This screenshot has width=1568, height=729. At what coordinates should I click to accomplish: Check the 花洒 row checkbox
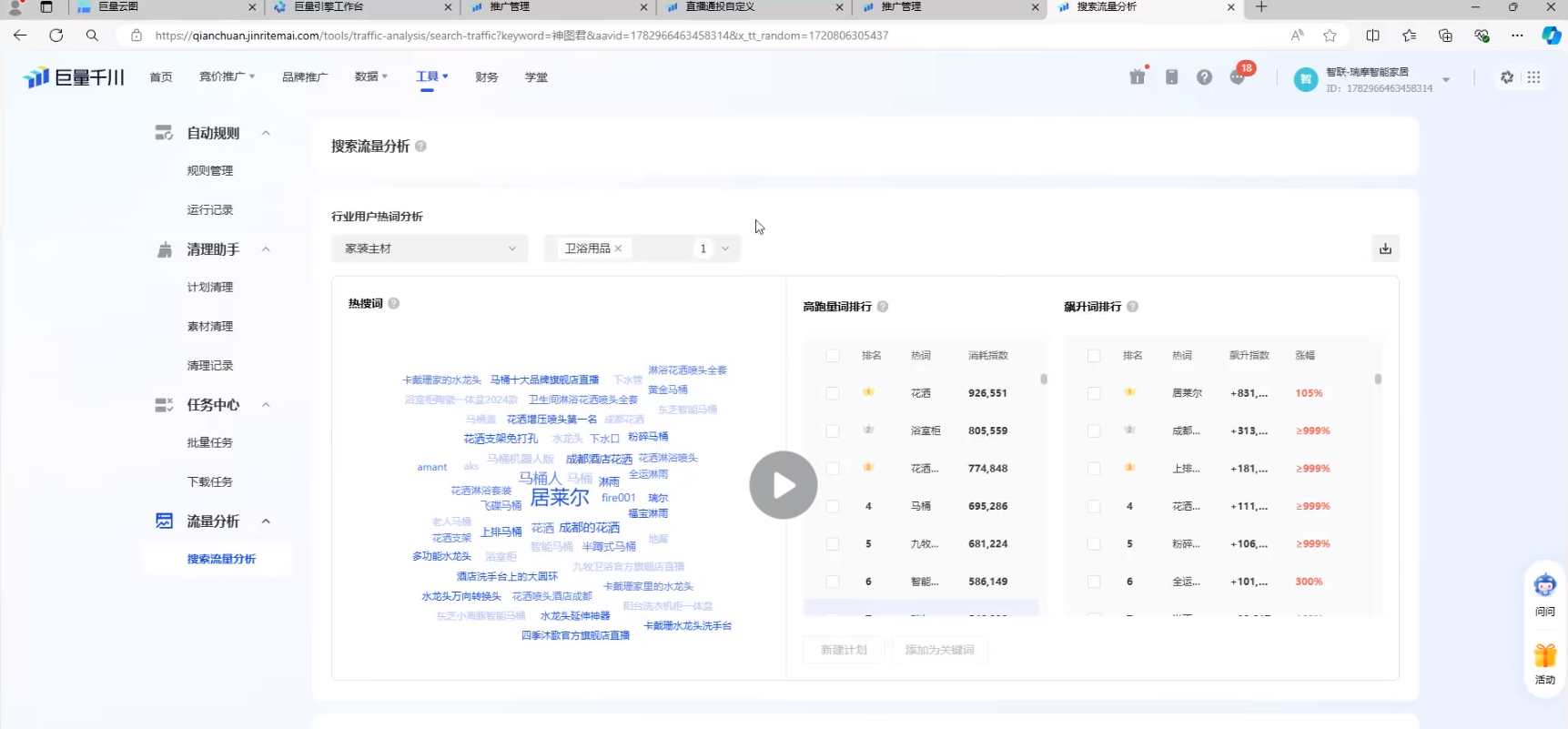click(833, 393)
